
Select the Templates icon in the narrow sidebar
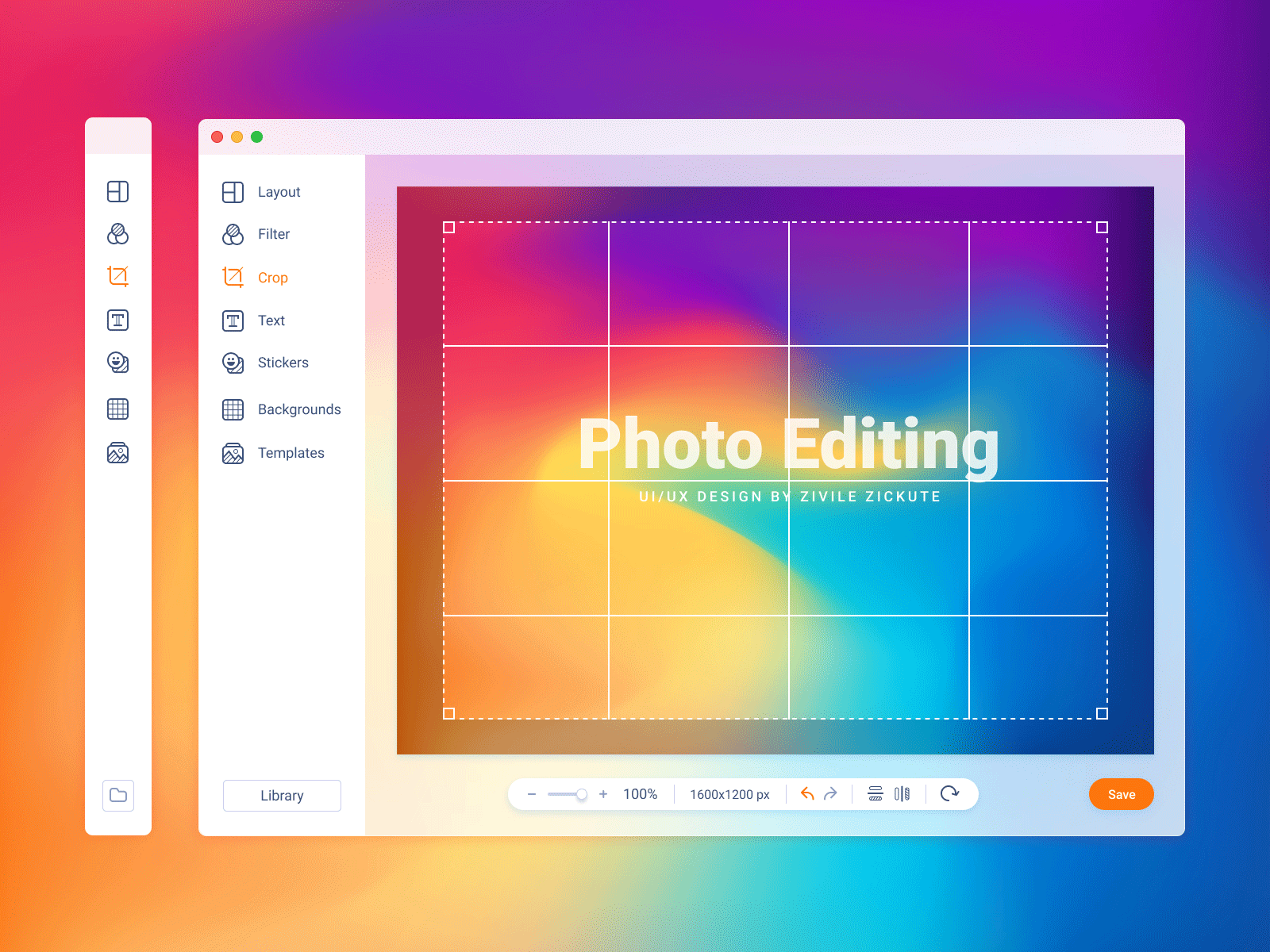(117, 453)
